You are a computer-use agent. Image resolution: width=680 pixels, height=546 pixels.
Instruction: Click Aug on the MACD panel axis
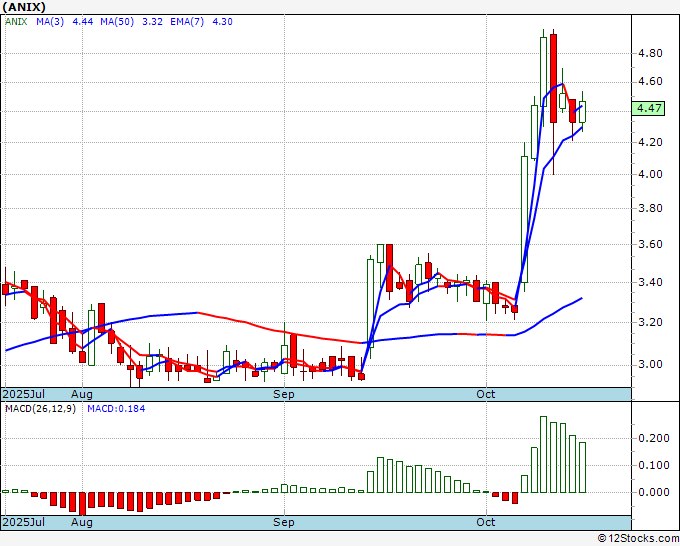[x=82, y=522]
